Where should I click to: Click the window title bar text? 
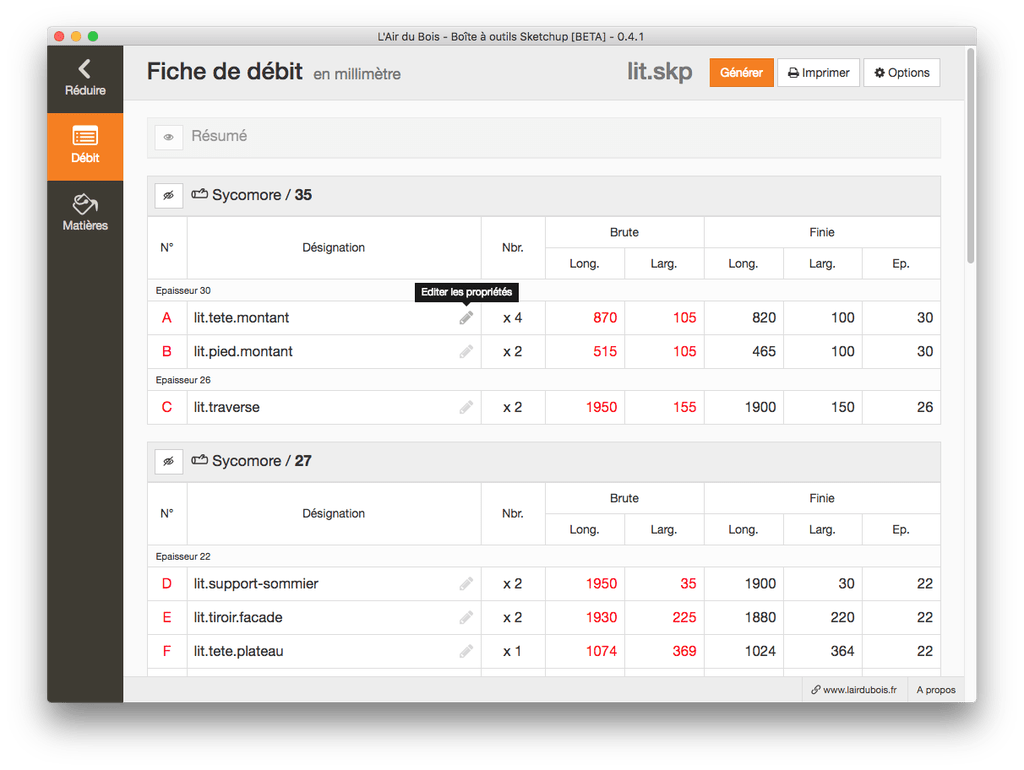click(511, 37)
